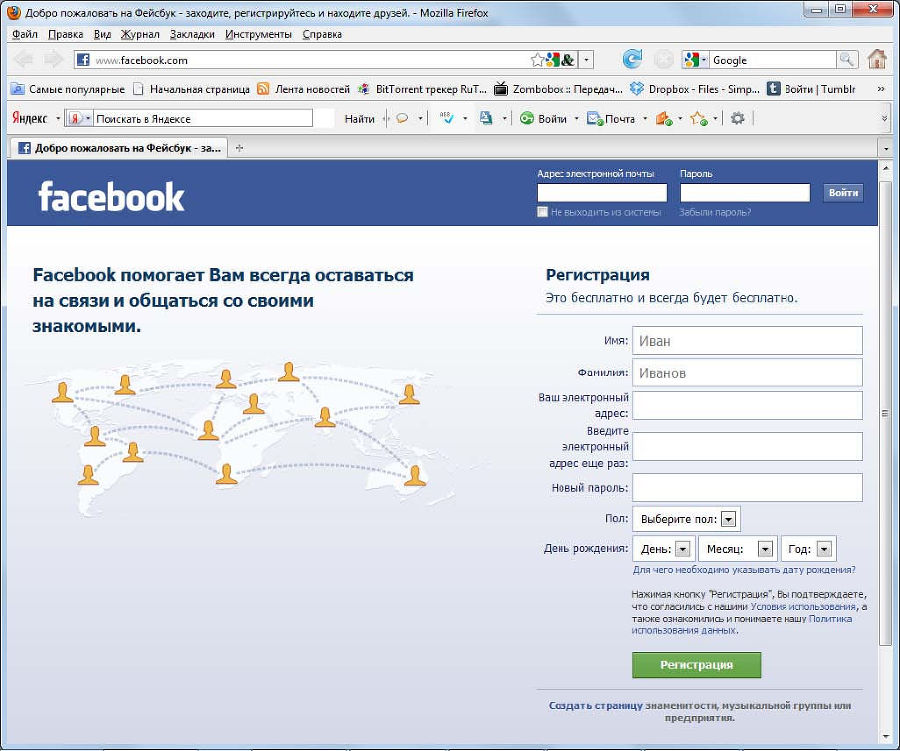This screenshot has height=751, width=900.
Task: Open the Закладки menu
Action: [192, 34]
